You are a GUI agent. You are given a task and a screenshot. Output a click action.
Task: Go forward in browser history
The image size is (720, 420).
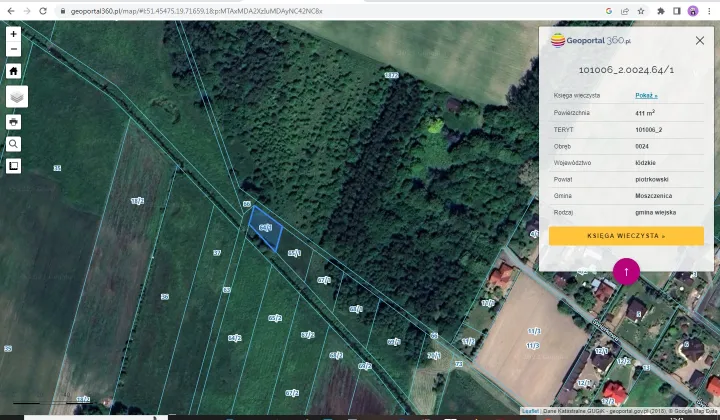(x=27, y=11)
